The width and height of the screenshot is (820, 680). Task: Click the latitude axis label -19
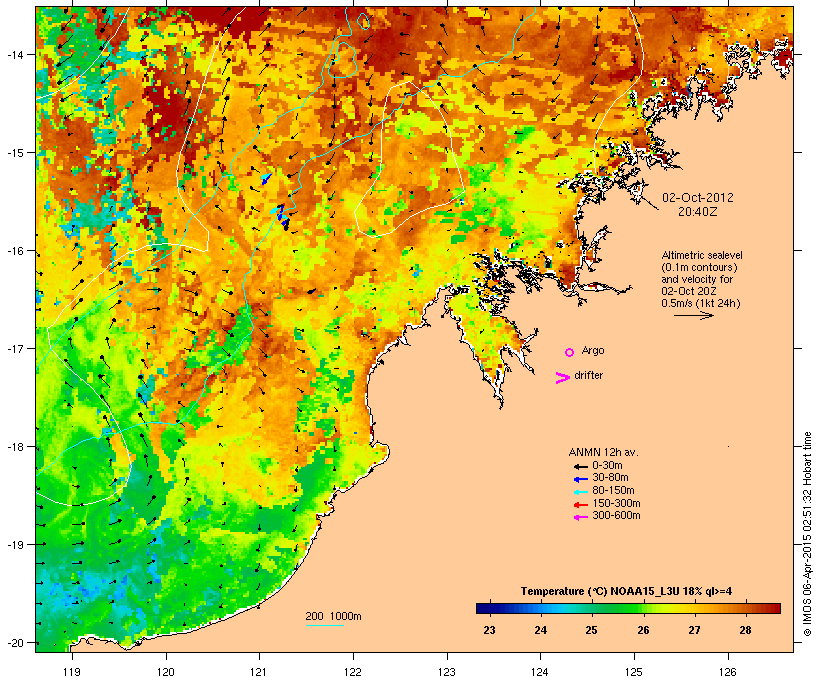(x=14, y=545)
